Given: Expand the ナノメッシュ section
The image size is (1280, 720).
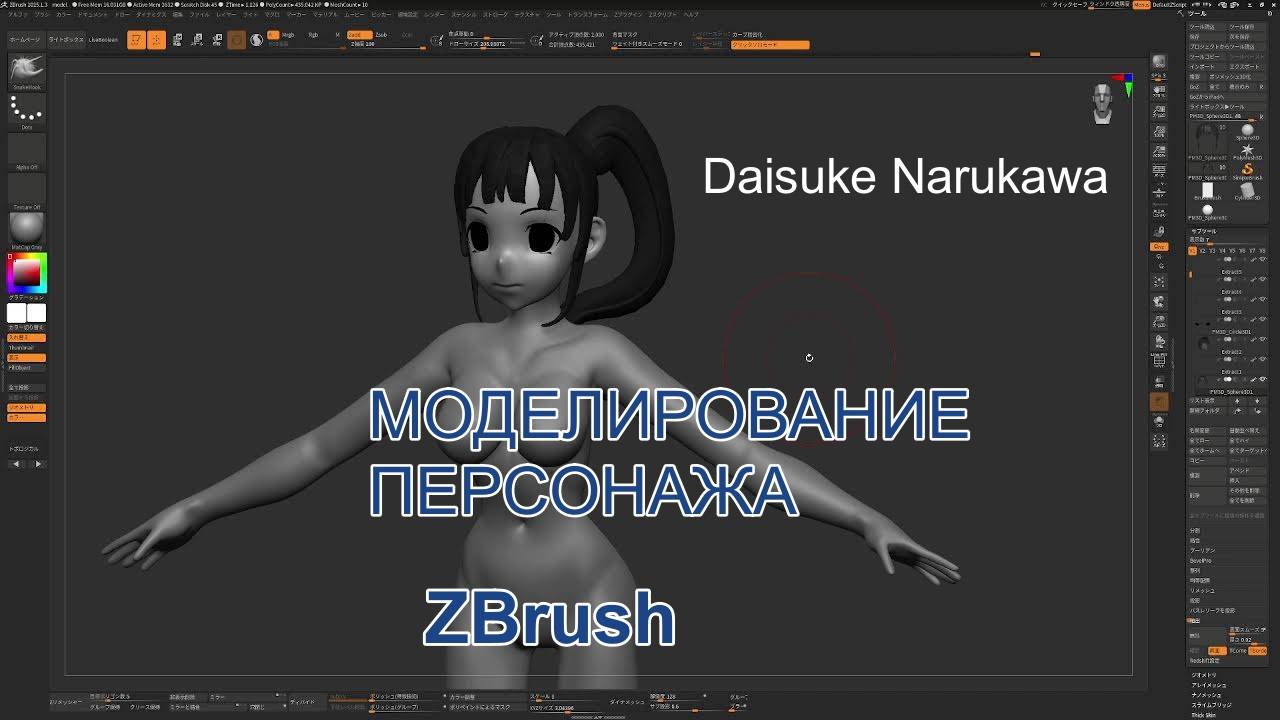Looking at the screenshot, I should [1206, 694].
